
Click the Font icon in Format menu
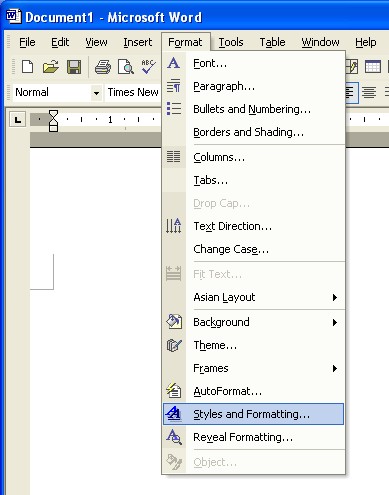click(173, 63)
